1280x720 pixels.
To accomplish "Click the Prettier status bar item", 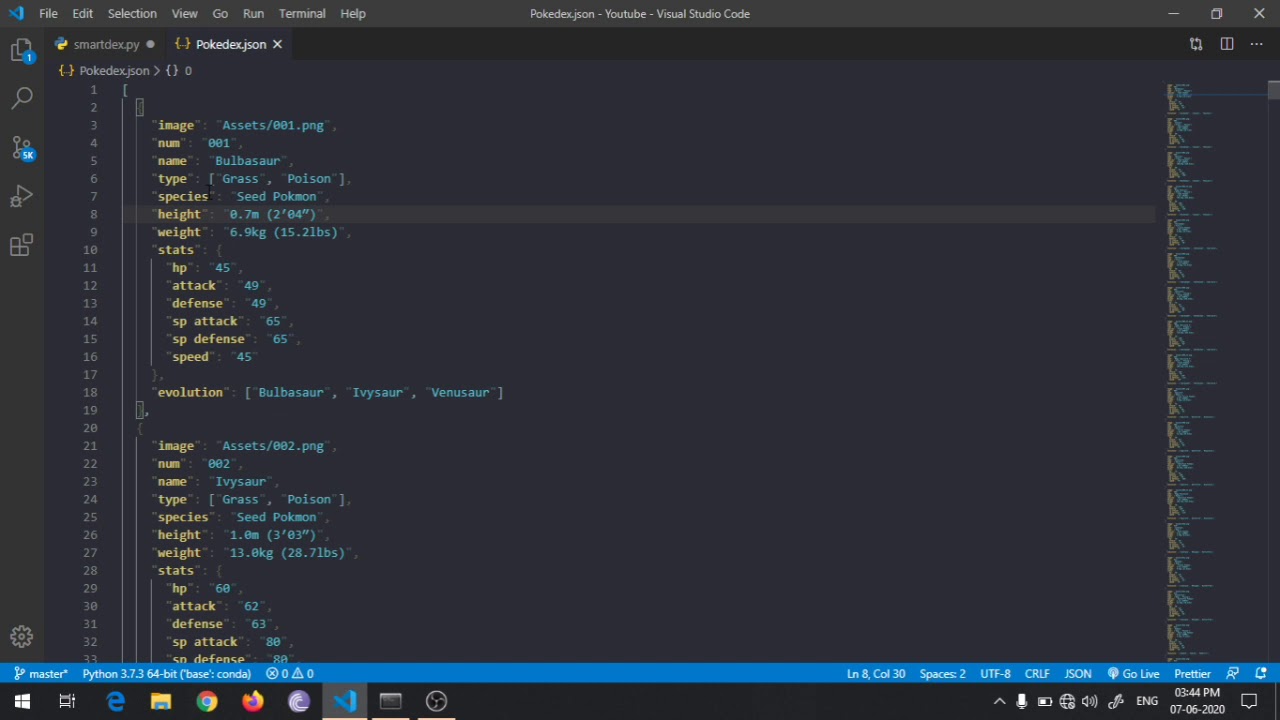I will pyautogui.click(x=1193, y=674).
